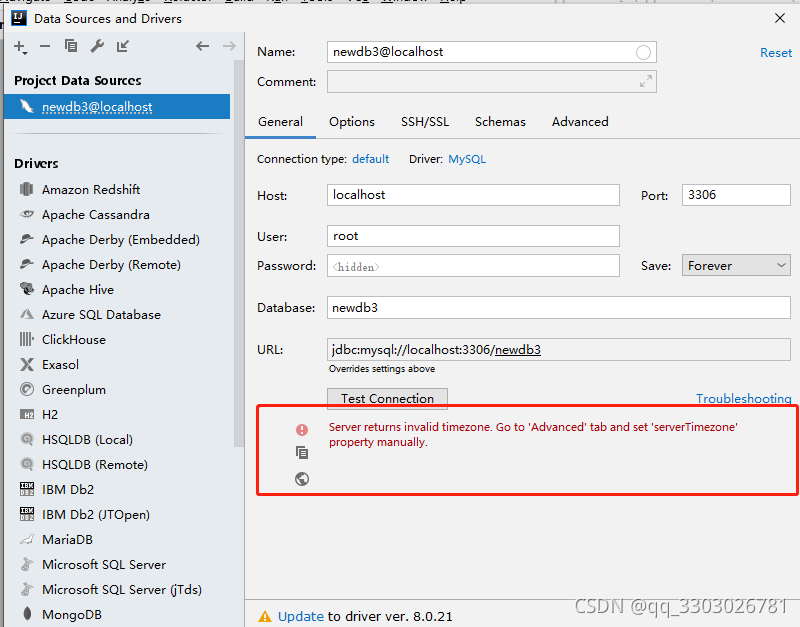The width and height of the screenshot is (800, 627).
Task: Click the Duplicate data source icon
Action: 70,46
